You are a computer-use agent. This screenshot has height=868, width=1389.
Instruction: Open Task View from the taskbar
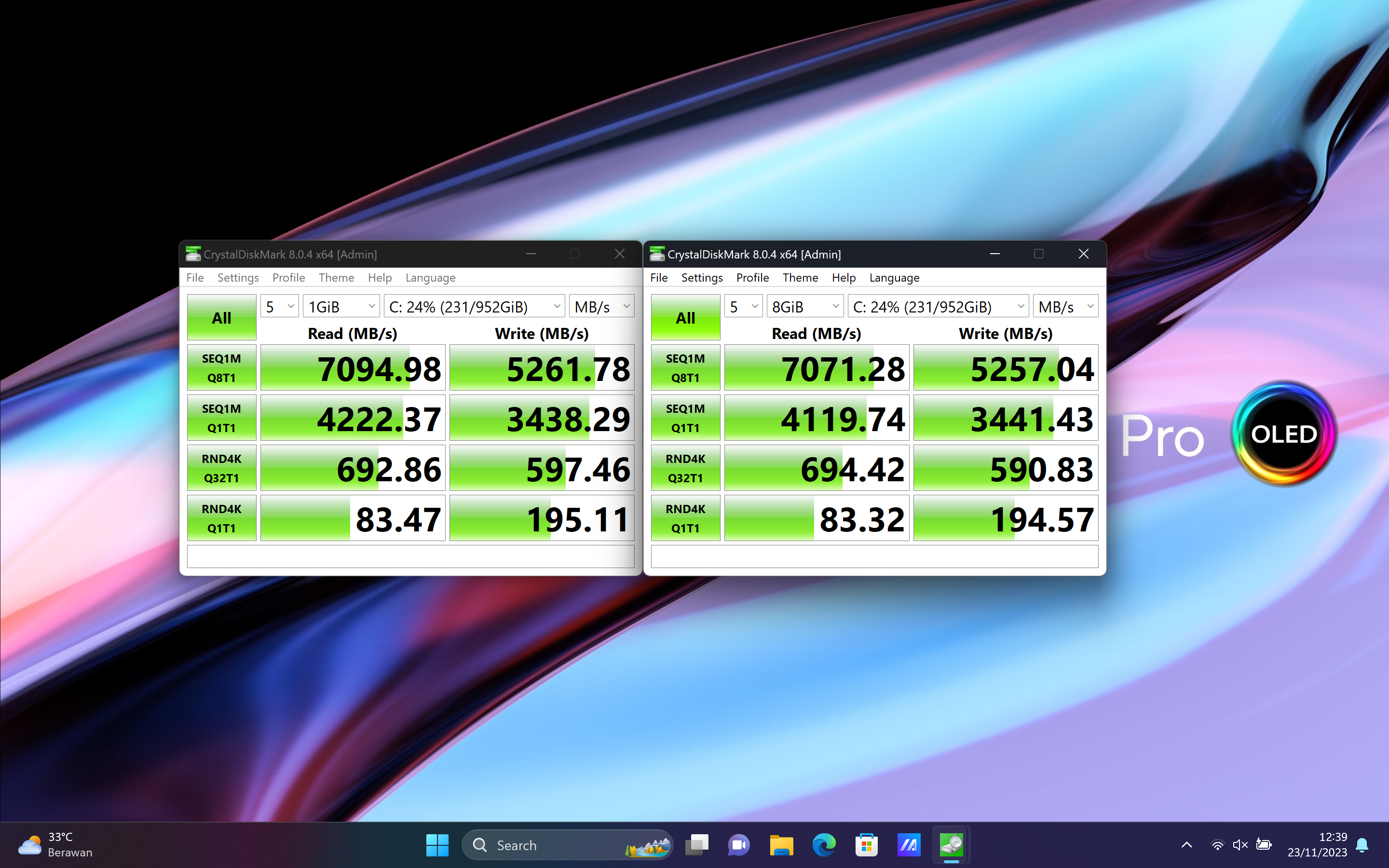click(697, 845)
